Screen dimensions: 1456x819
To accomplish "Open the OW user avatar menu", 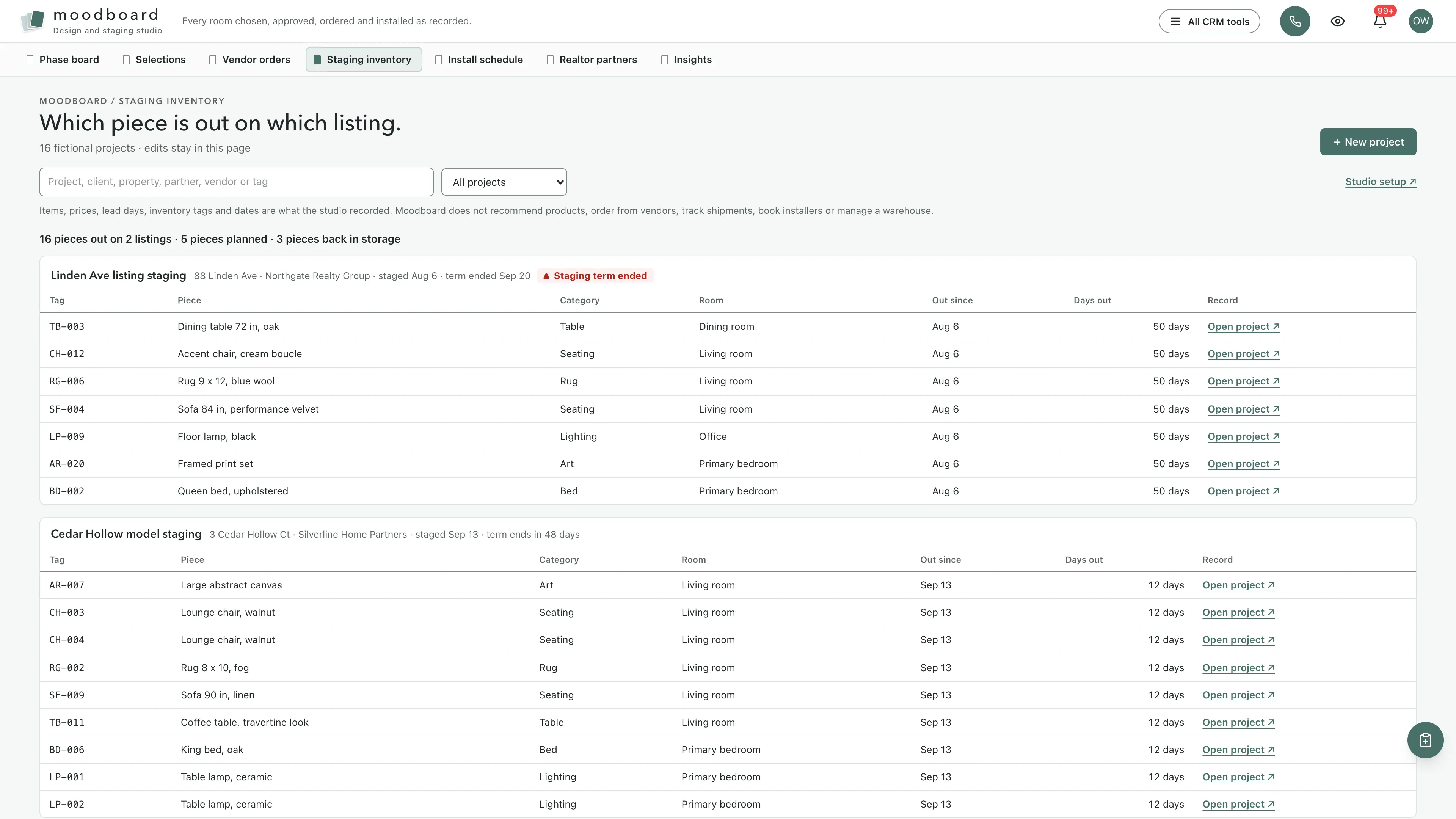I will pos(1420,22).
